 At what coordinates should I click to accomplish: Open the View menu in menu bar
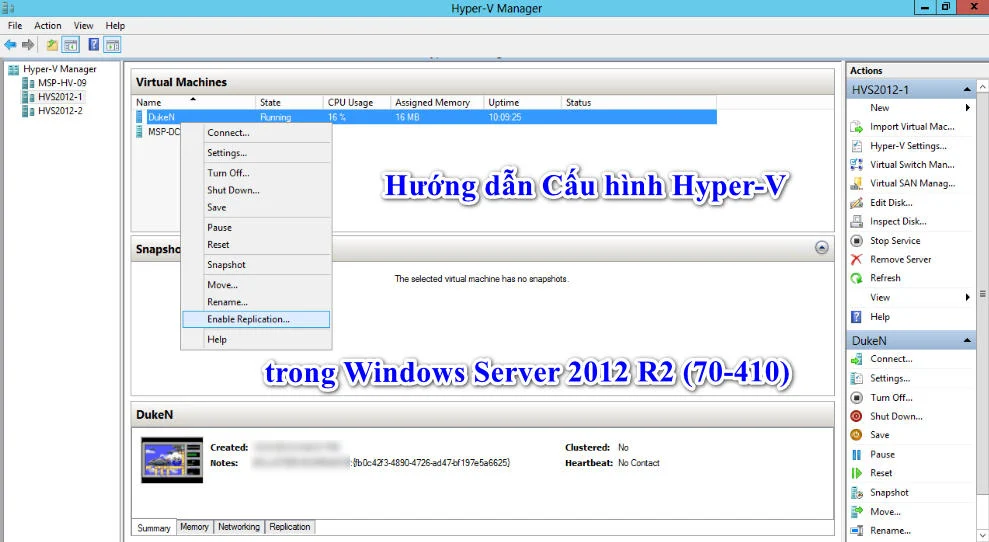83,25
